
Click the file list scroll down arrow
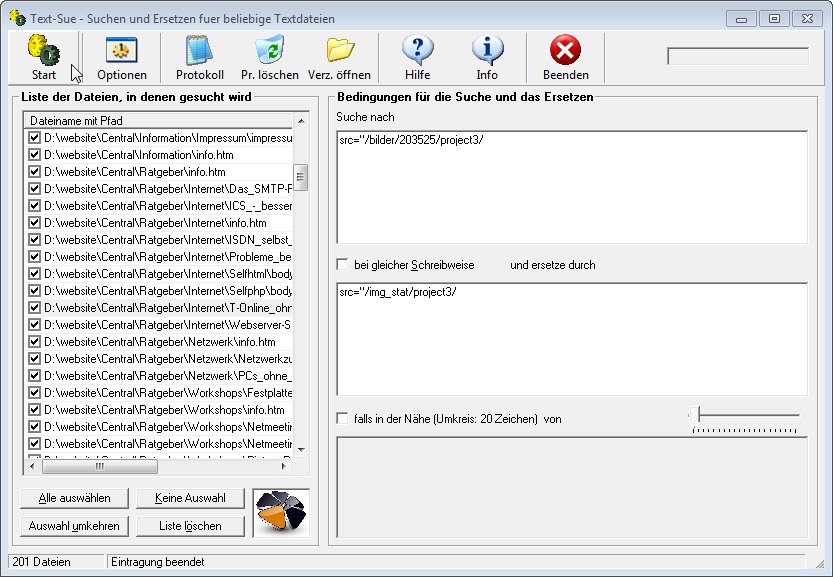[x=300, y=449]
